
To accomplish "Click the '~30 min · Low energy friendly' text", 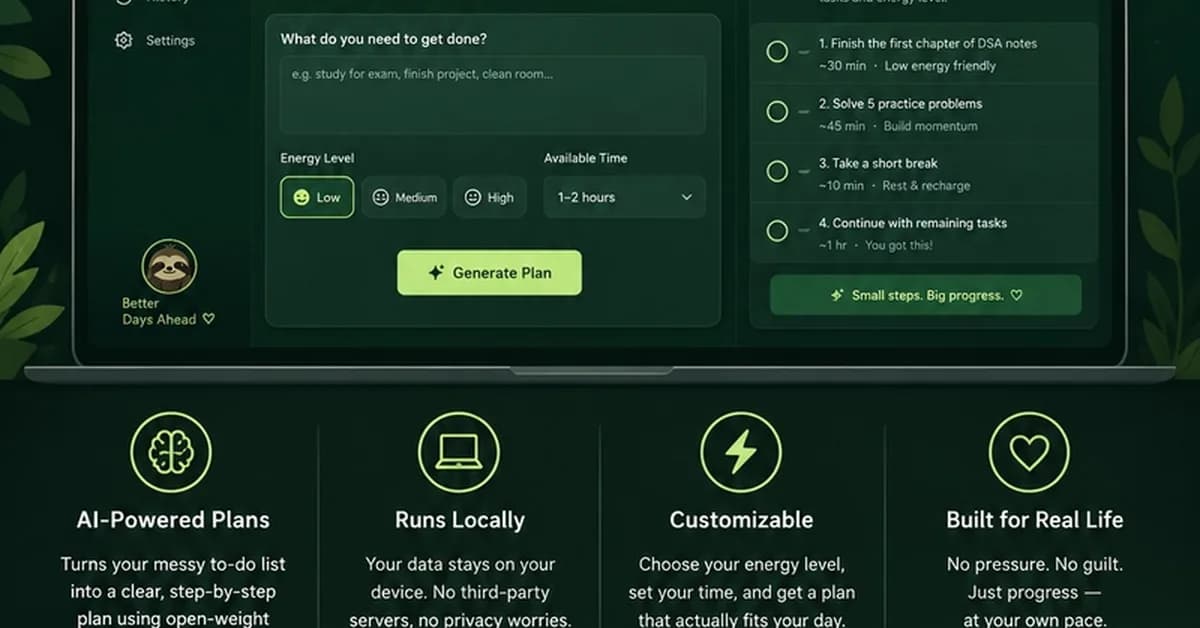I will pos(907,66).
